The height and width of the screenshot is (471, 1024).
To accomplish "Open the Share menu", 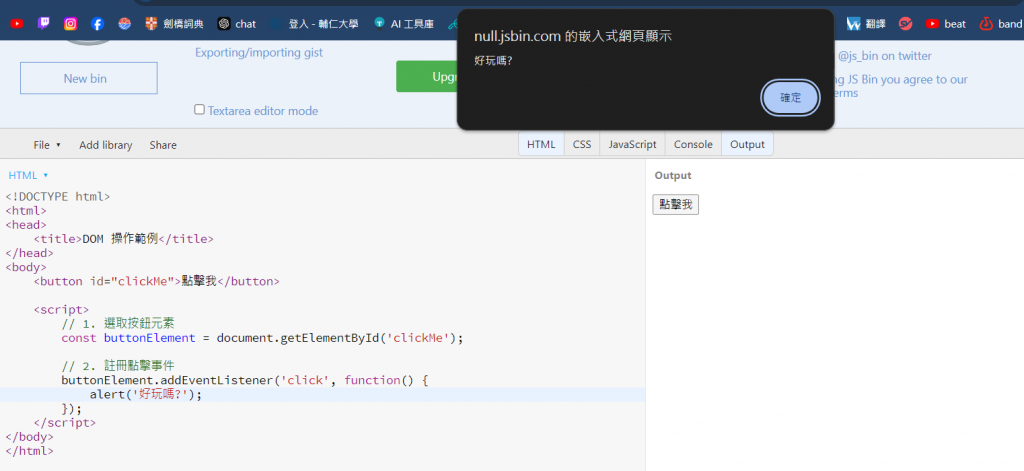I will [x=163, y=145].
